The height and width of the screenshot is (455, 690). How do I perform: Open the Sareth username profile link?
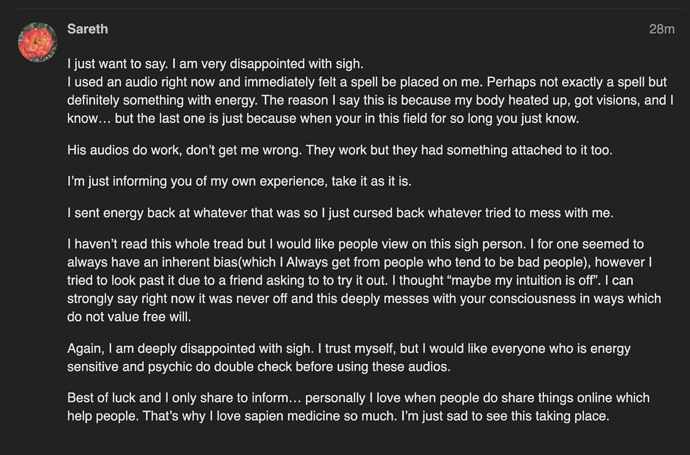(x=88, y=29)
